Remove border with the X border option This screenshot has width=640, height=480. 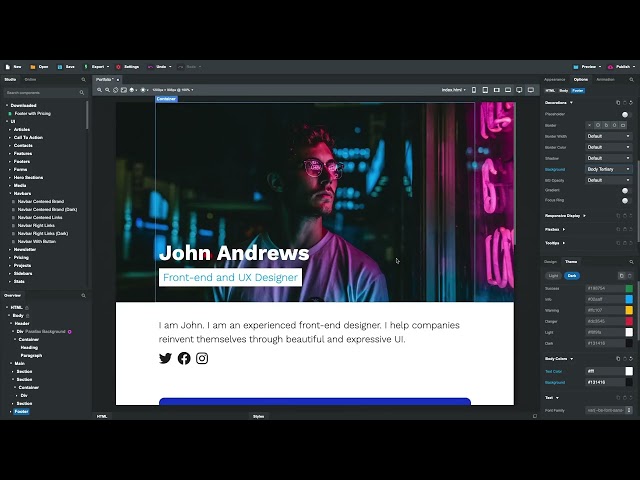tap(589, 125)
